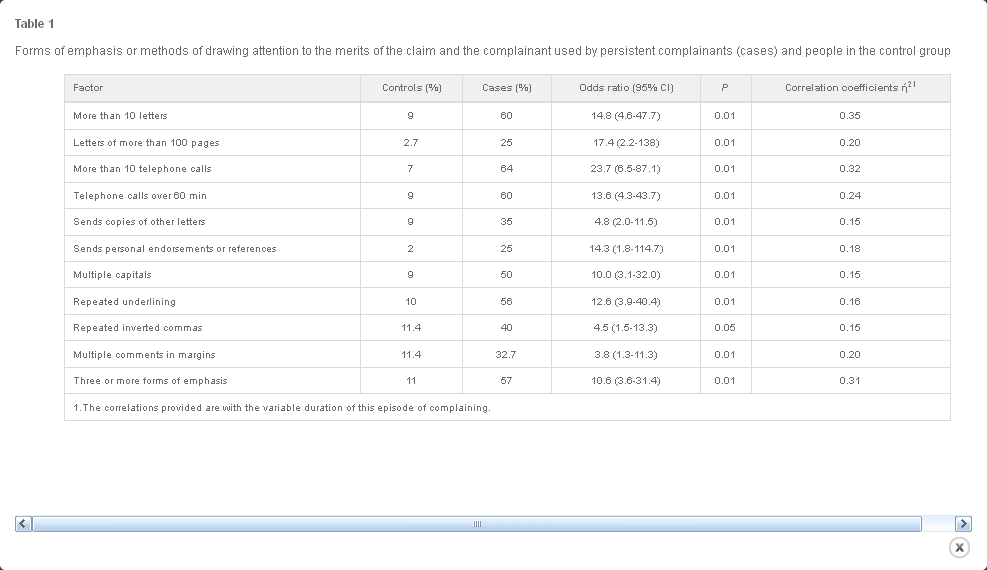Click odds ratio '13.6 (4.3-43.7)'
The width and height of the screenshot is (987, 570).
coord(626,196)
